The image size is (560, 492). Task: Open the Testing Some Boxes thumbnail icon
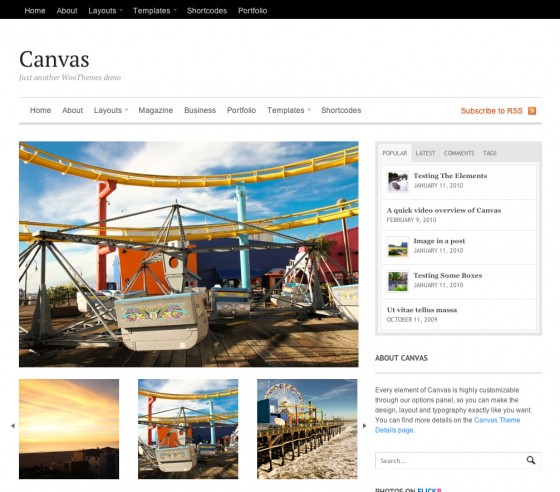[x=398, y=281]
